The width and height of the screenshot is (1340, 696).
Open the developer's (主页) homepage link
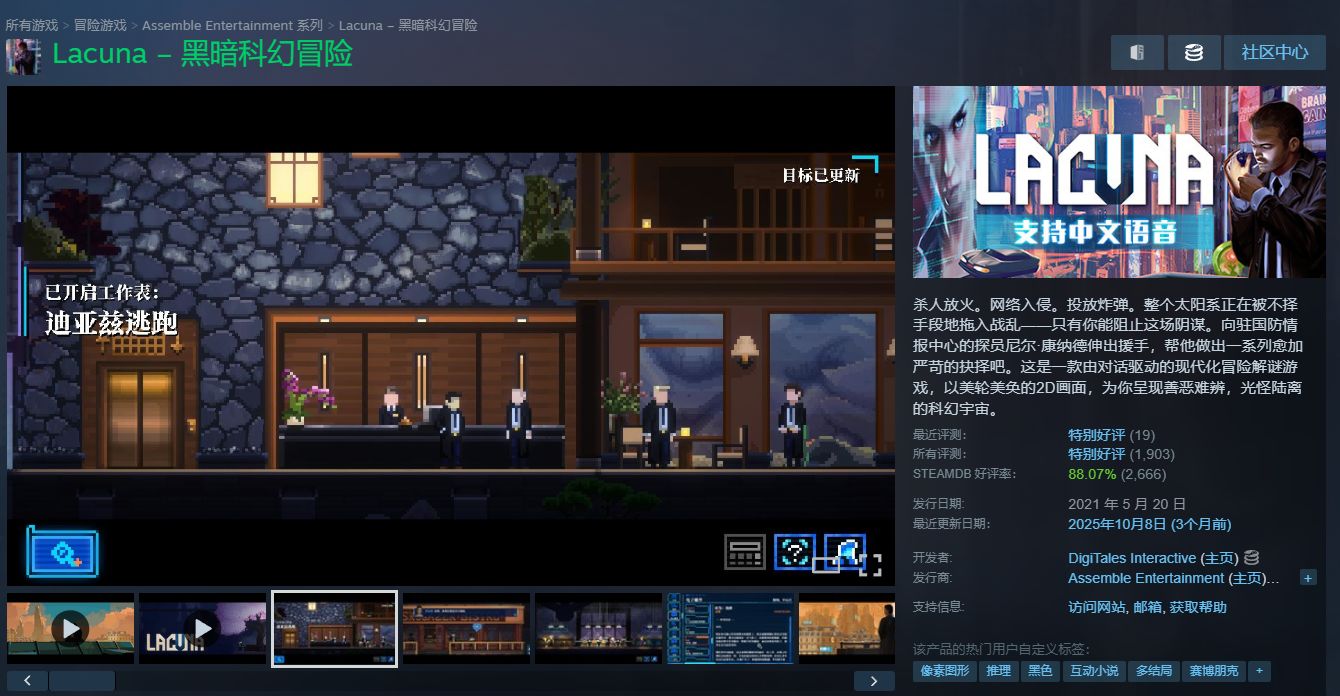point(1219,558)
